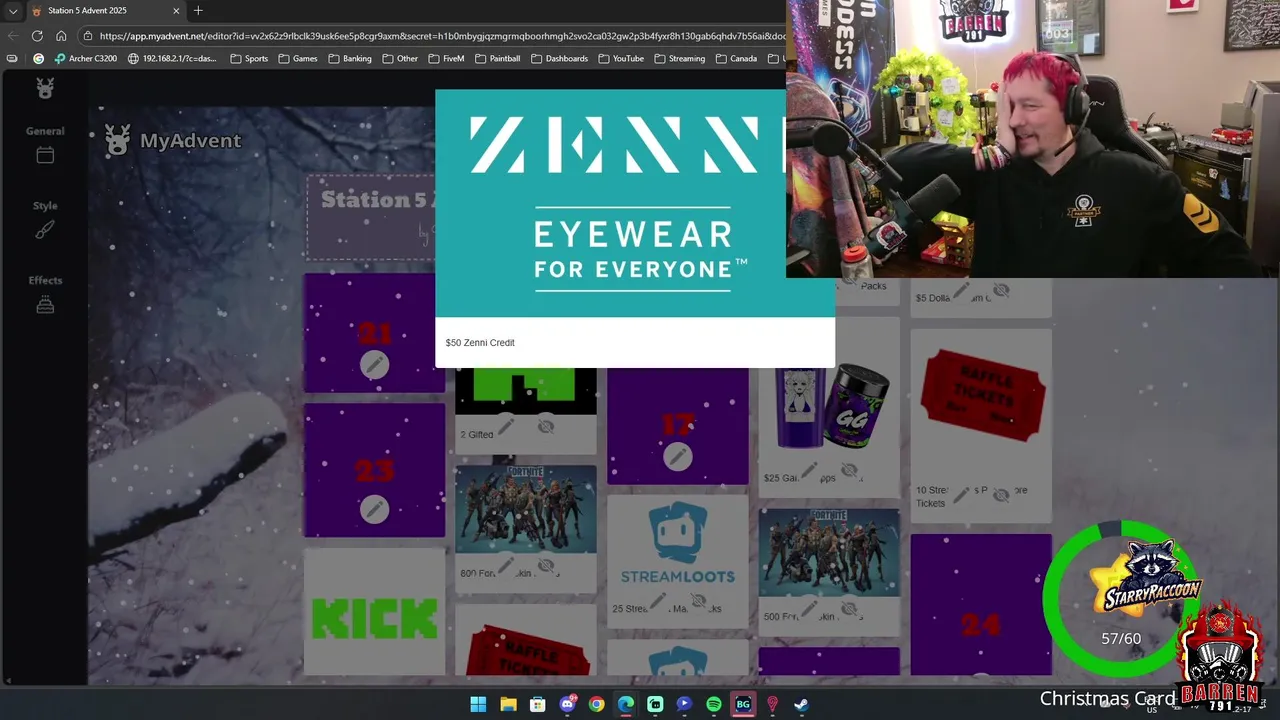Click the address bar URL
The width and height of the screenshot is (1280, 720).
[442, 36]
